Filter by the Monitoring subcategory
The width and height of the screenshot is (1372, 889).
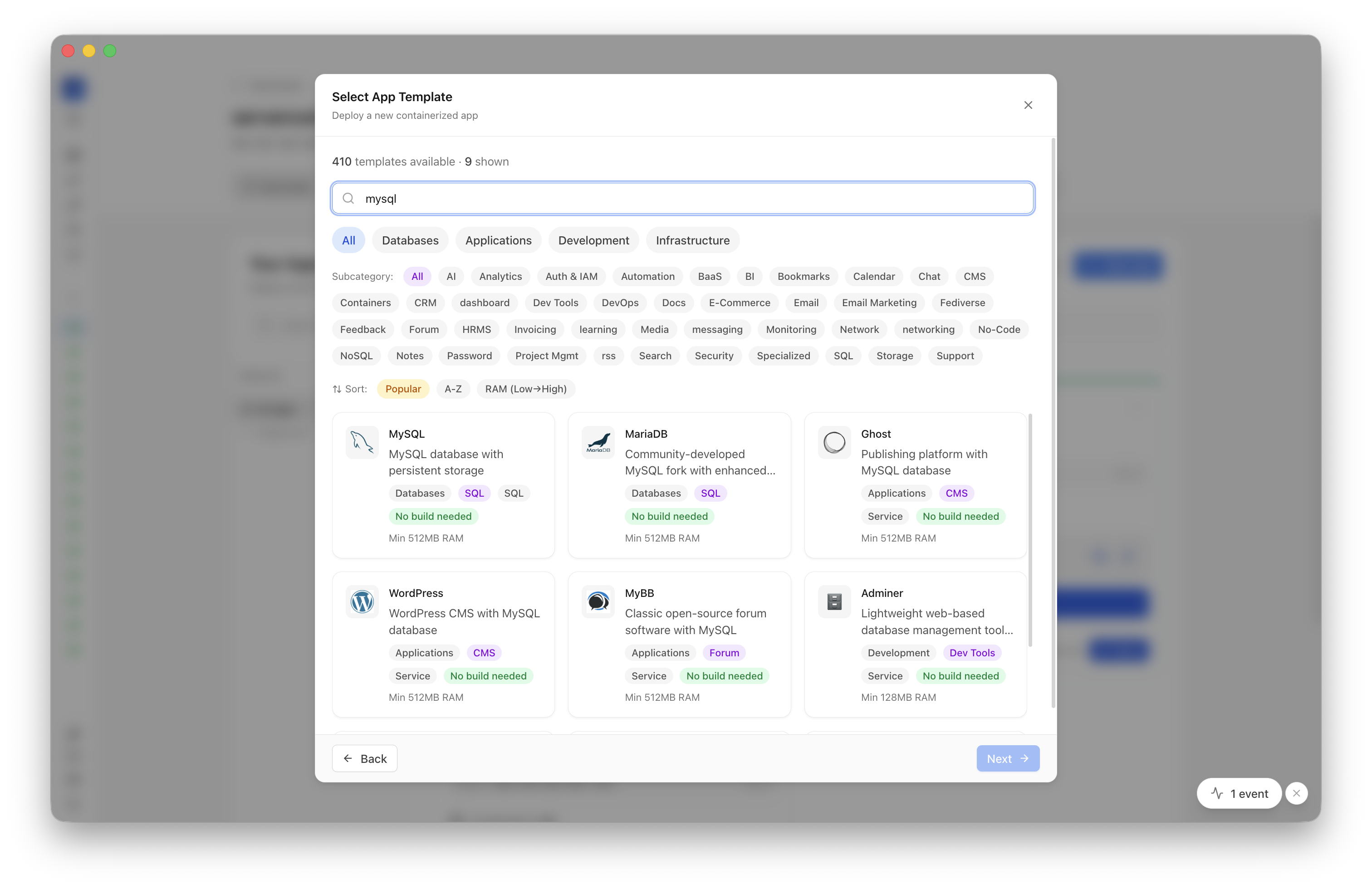(791, 329)
